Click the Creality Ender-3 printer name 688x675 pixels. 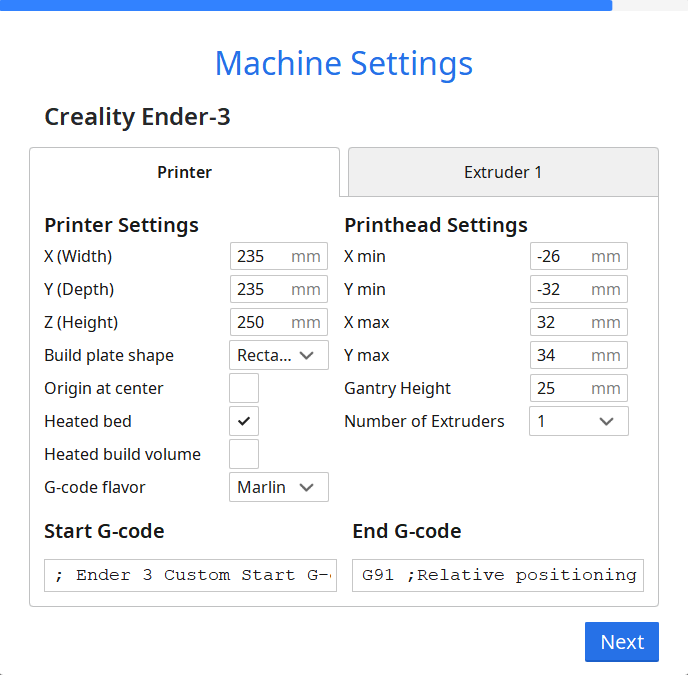(137, 117)
